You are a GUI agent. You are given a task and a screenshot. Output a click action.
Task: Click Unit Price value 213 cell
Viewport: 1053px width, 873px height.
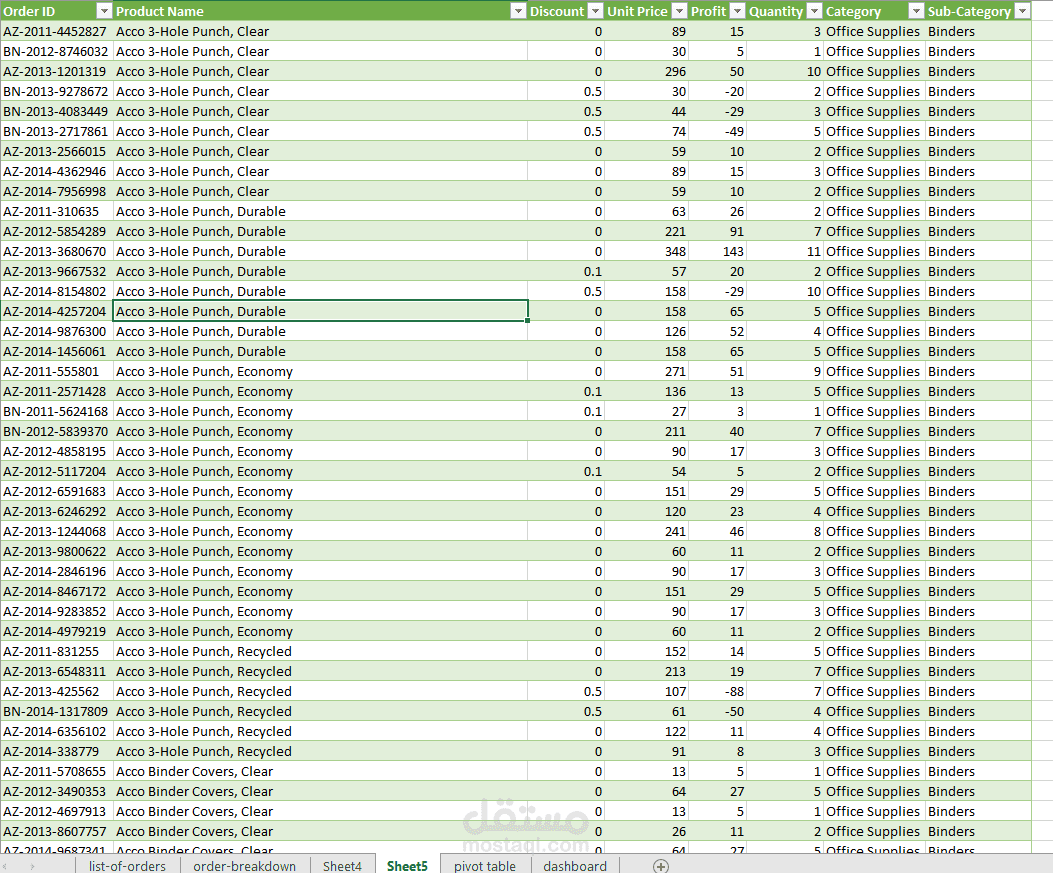[x=646, y=672]
